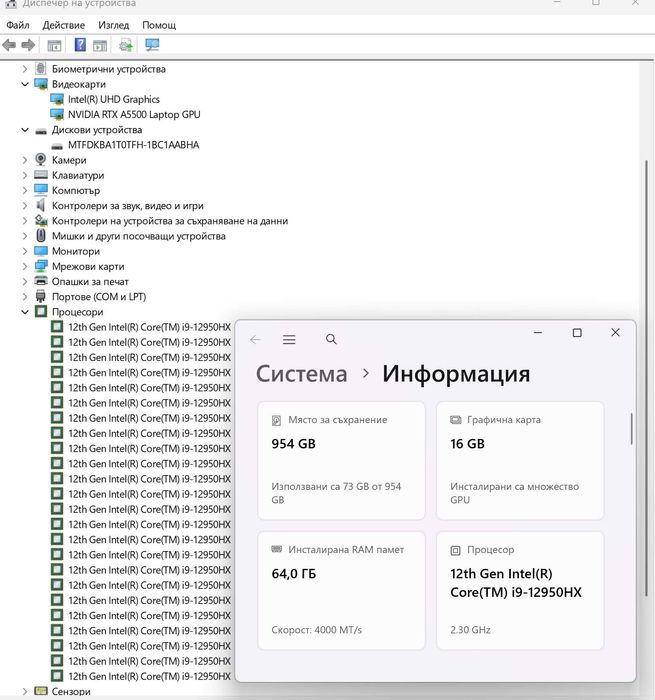This screenshot has height=700, width=655.
Task: Go back with Settings window arrow
Action: tap(255, 340)
